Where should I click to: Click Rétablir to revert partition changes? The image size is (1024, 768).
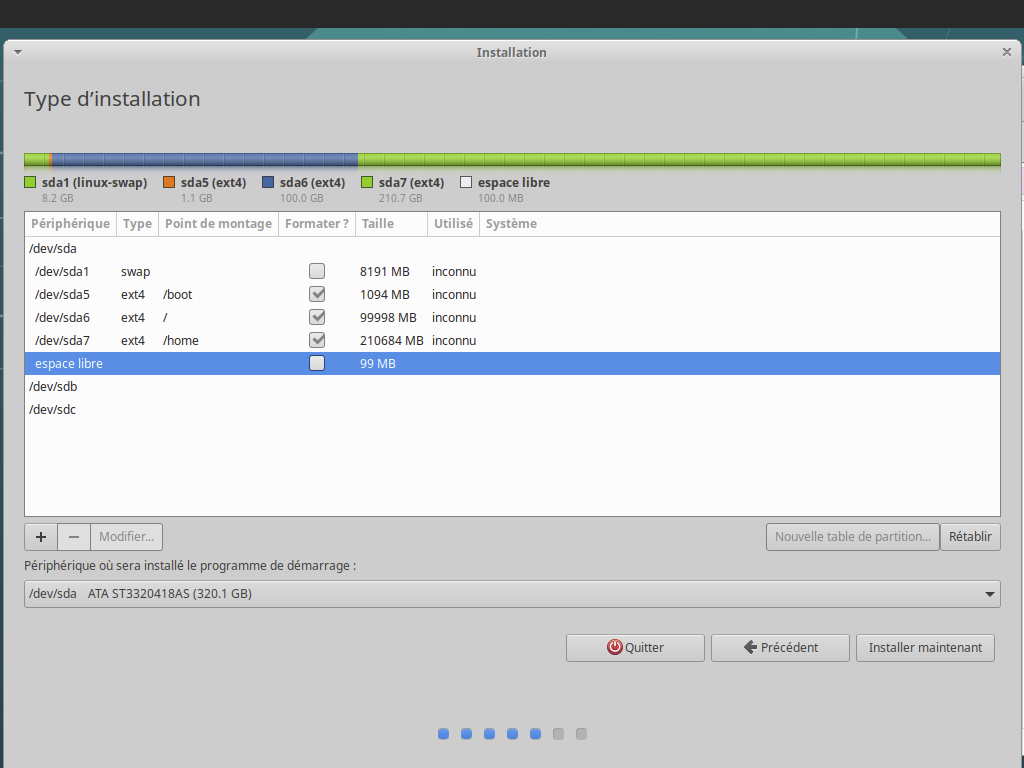coord(969,537)
